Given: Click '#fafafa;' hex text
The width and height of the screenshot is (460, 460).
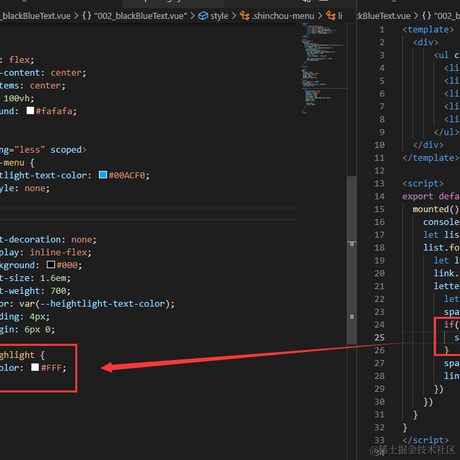Looking at the screenshot, I should click(56, 111).
